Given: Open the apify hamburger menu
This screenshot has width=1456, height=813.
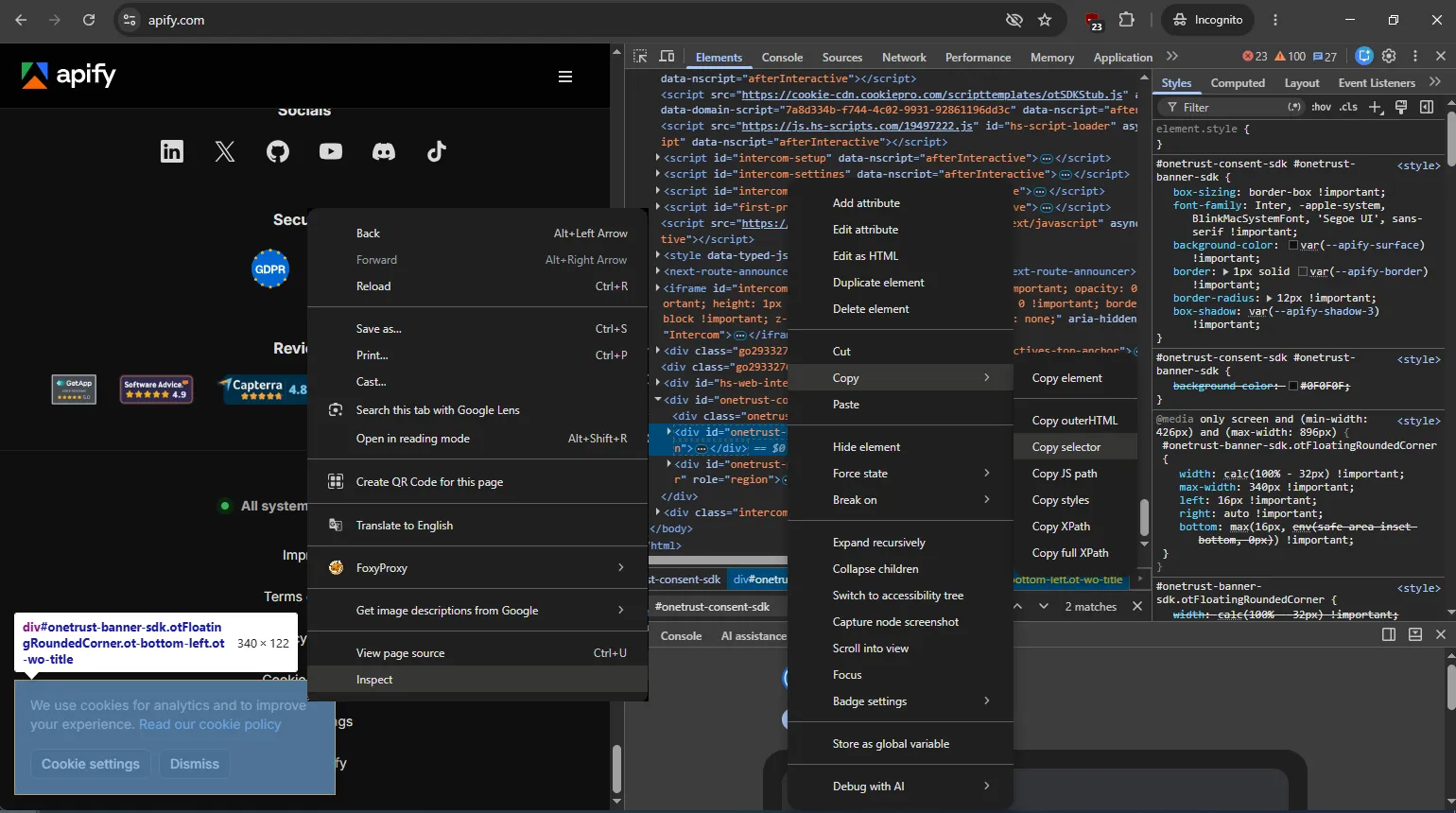Looking at the screenshot, I should point(565,77).
